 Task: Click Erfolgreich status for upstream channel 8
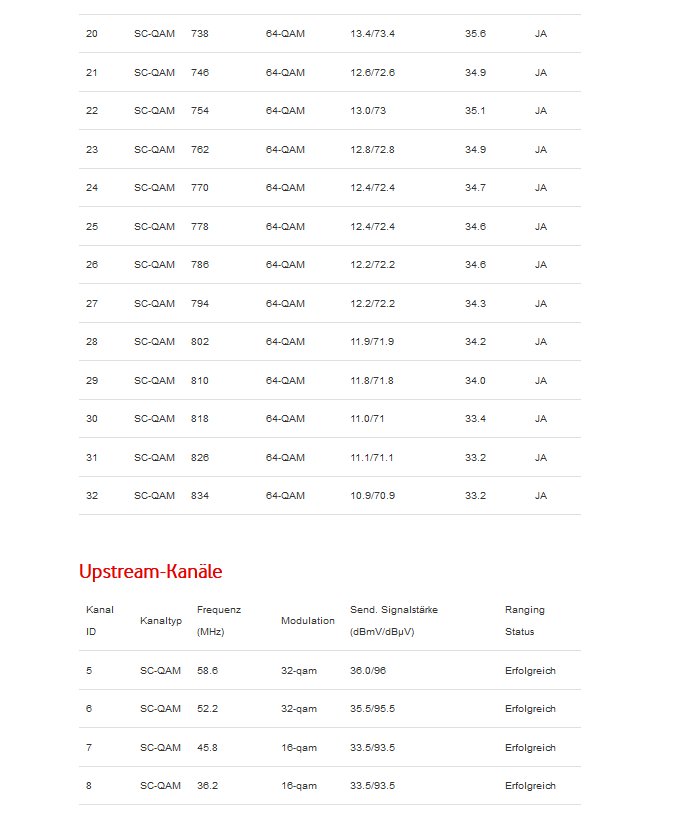(530, 786)
